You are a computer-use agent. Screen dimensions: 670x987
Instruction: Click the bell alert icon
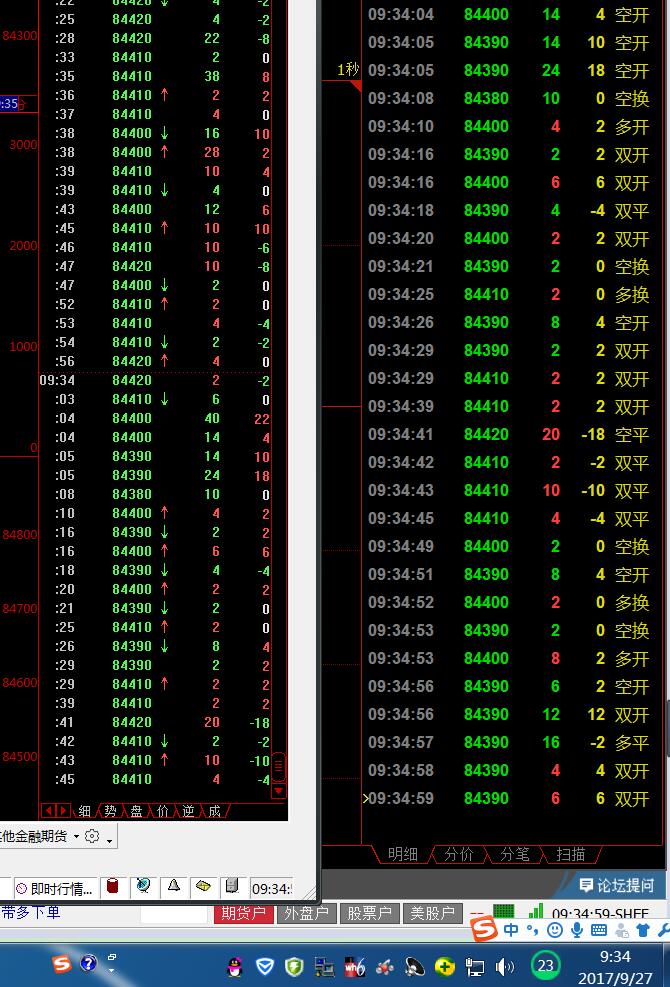[x=173, y=887]
